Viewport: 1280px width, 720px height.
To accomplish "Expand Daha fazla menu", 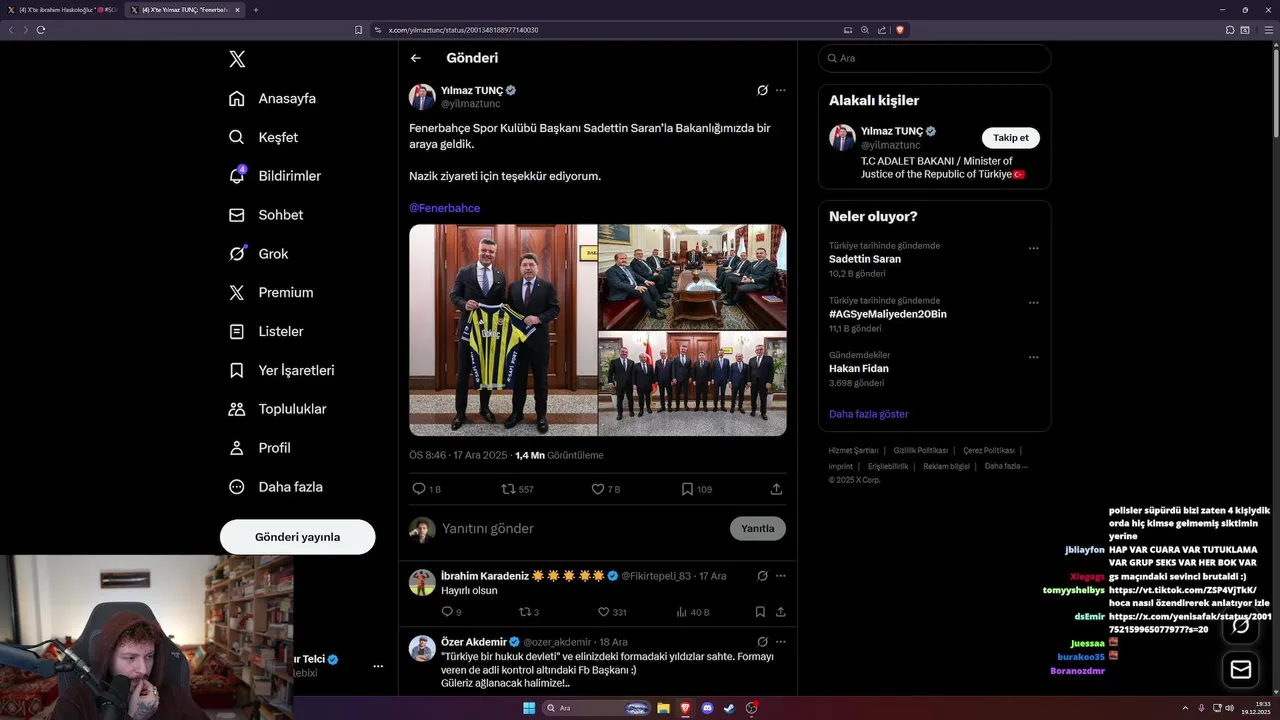I will [276, 487].
